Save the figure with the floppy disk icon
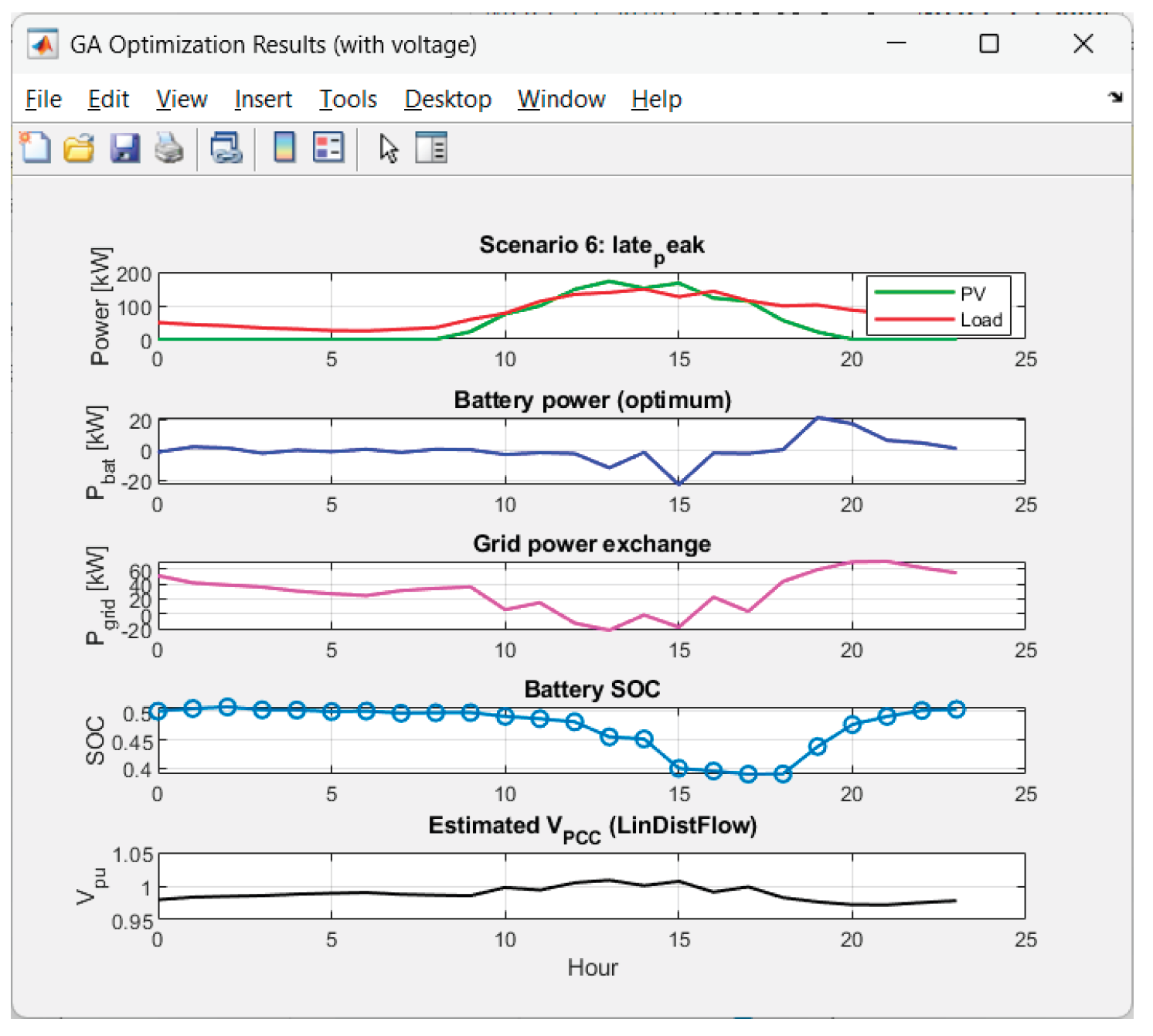This screenshot has height=1036, width=1153. click(124, 147)
